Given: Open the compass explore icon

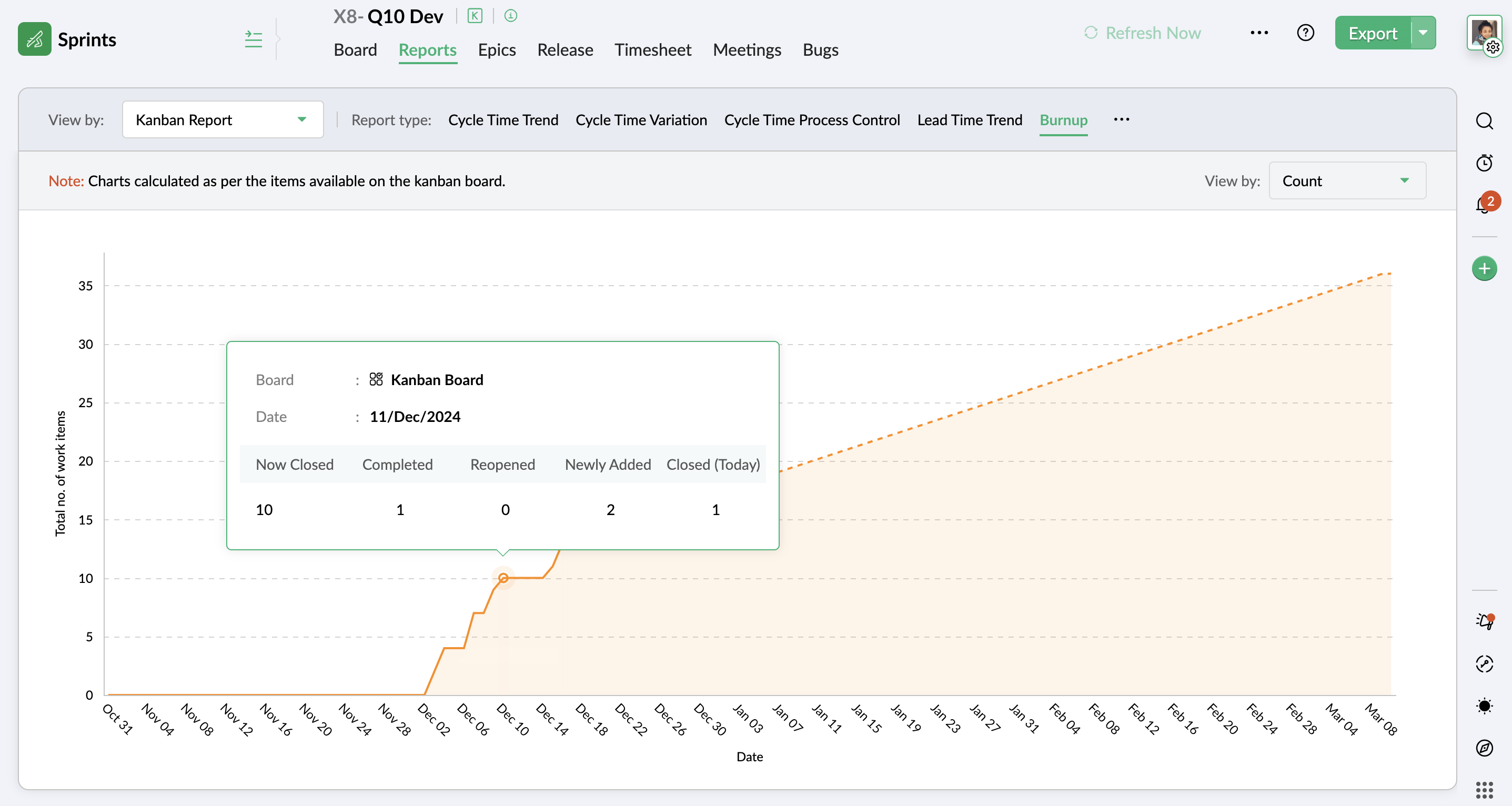Looking at the screenshot, I should [1484, 748].
